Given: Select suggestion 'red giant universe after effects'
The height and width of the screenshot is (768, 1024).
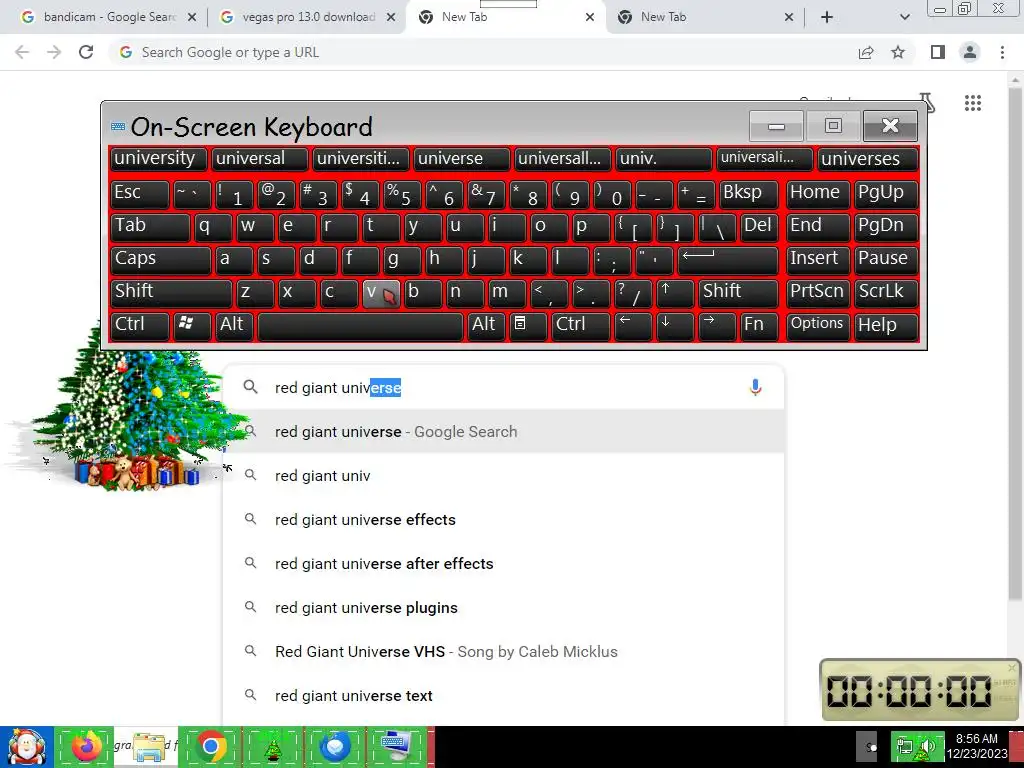Looking at the screenshot, I should (x=503, y=564).
